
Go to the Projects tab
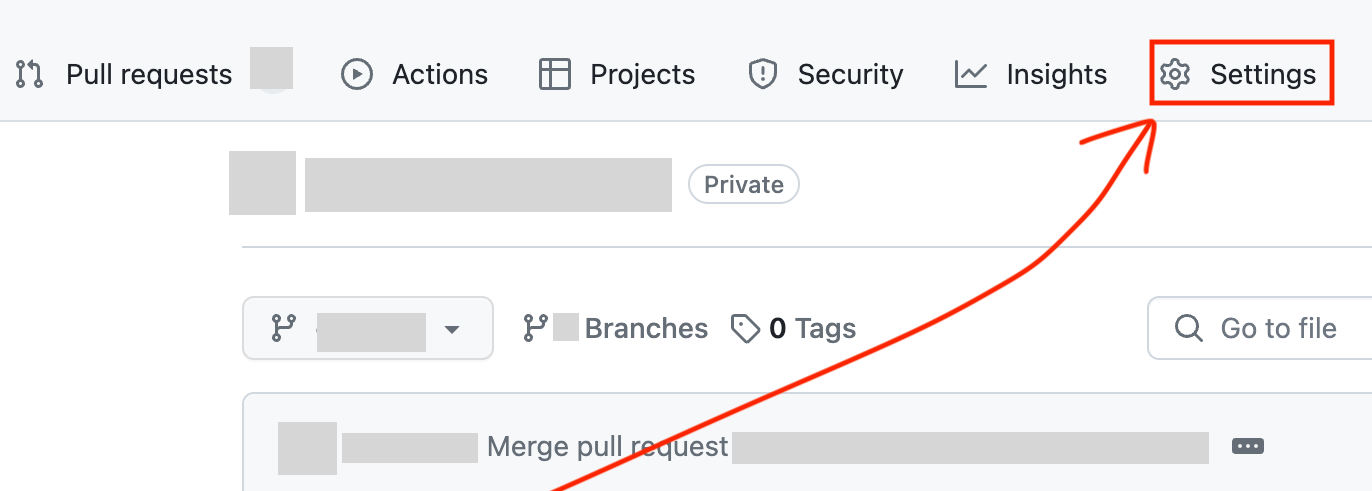(x=642, y=74)
